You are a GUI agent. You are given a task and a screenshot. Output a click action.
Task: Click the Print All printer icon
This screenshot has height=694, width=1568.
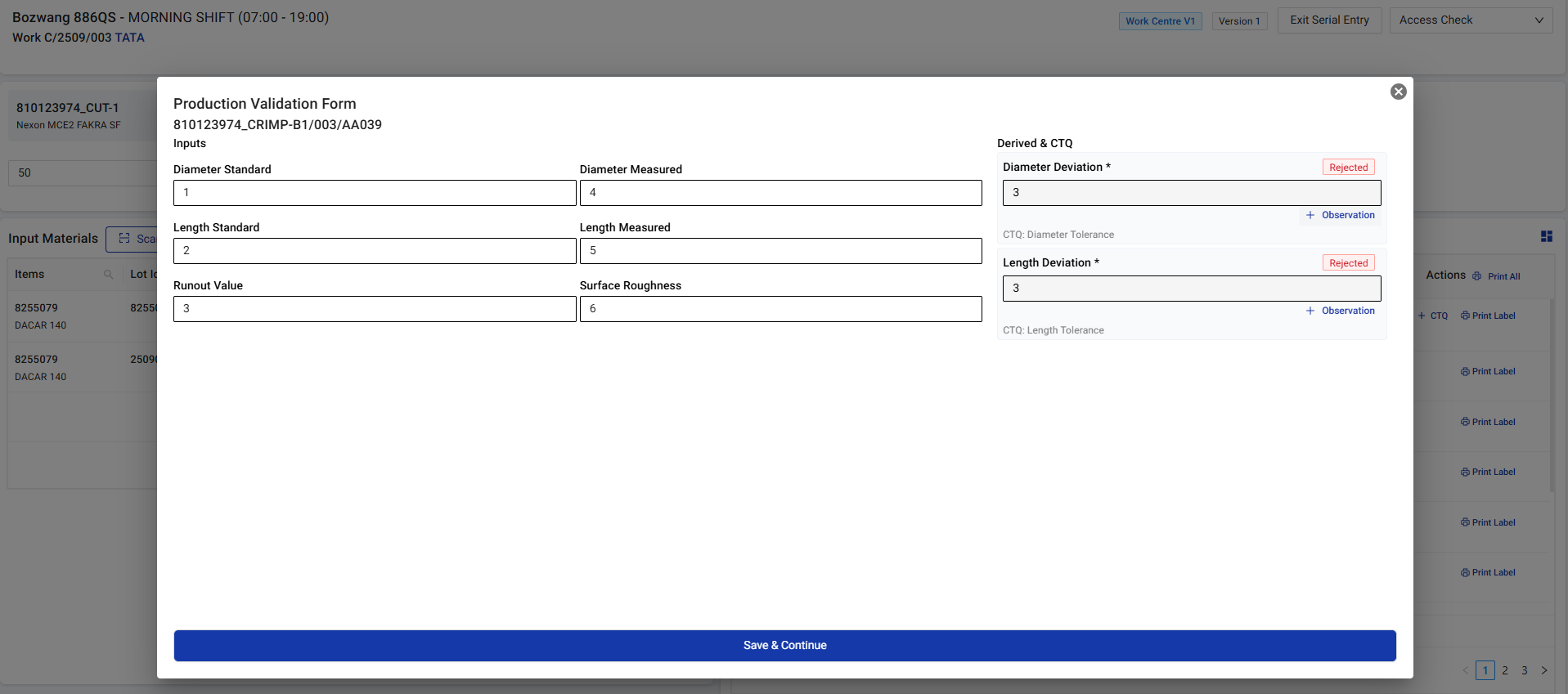(1476, 276)
